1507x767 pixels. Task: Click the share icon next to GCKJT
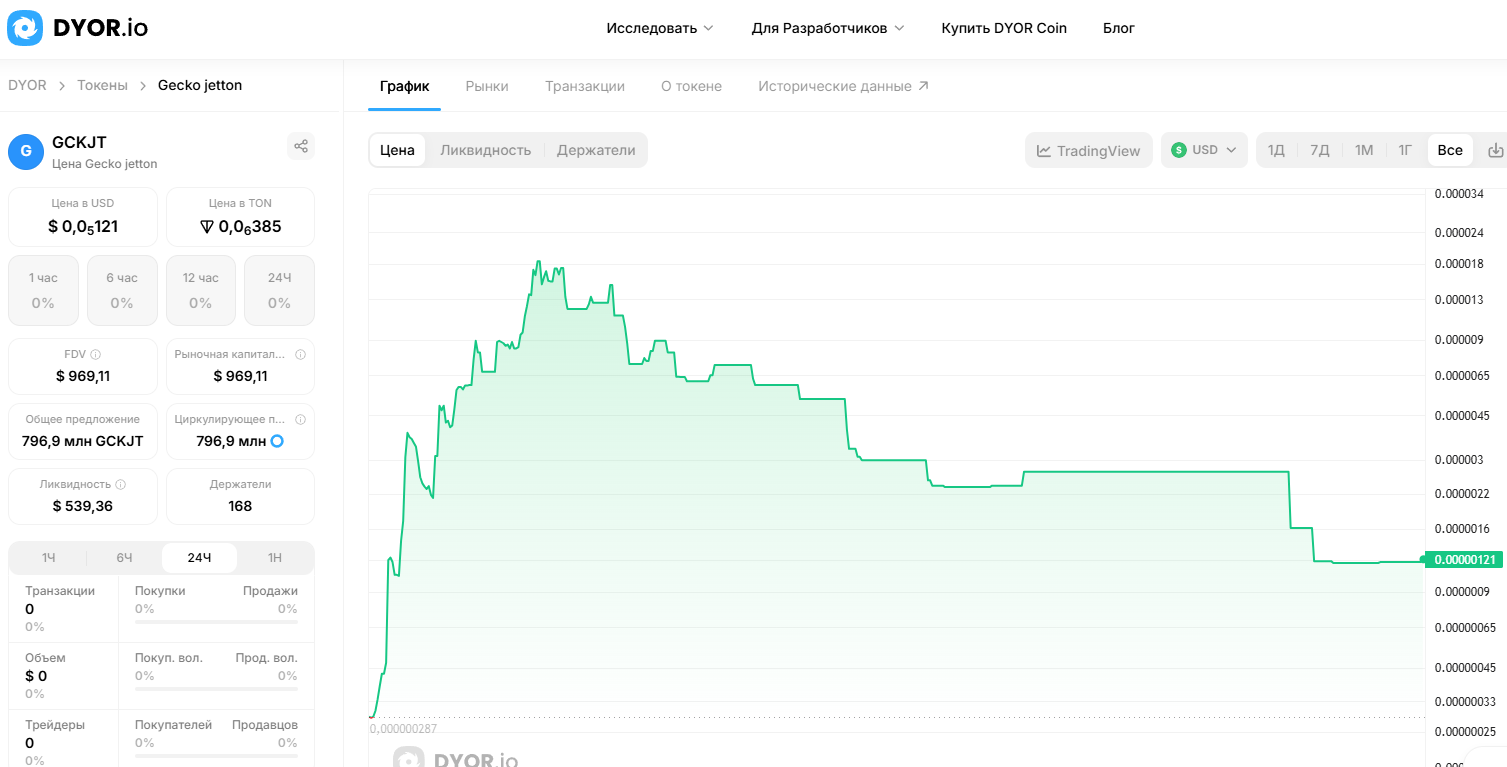click(301, 146)
